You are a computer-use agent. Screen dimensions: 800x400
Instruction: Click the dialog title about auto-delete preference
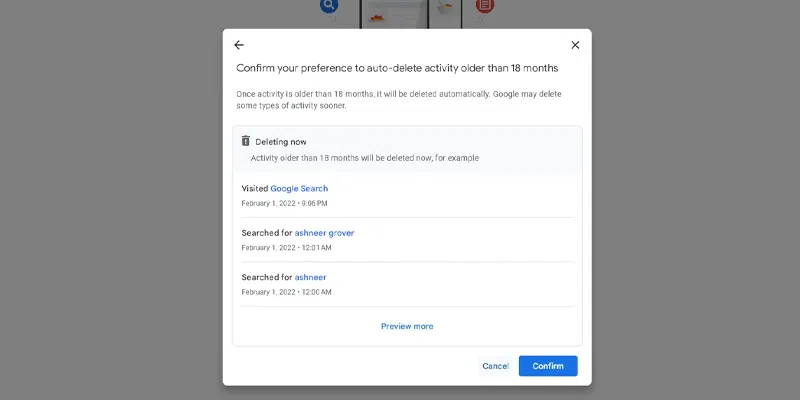397,68
